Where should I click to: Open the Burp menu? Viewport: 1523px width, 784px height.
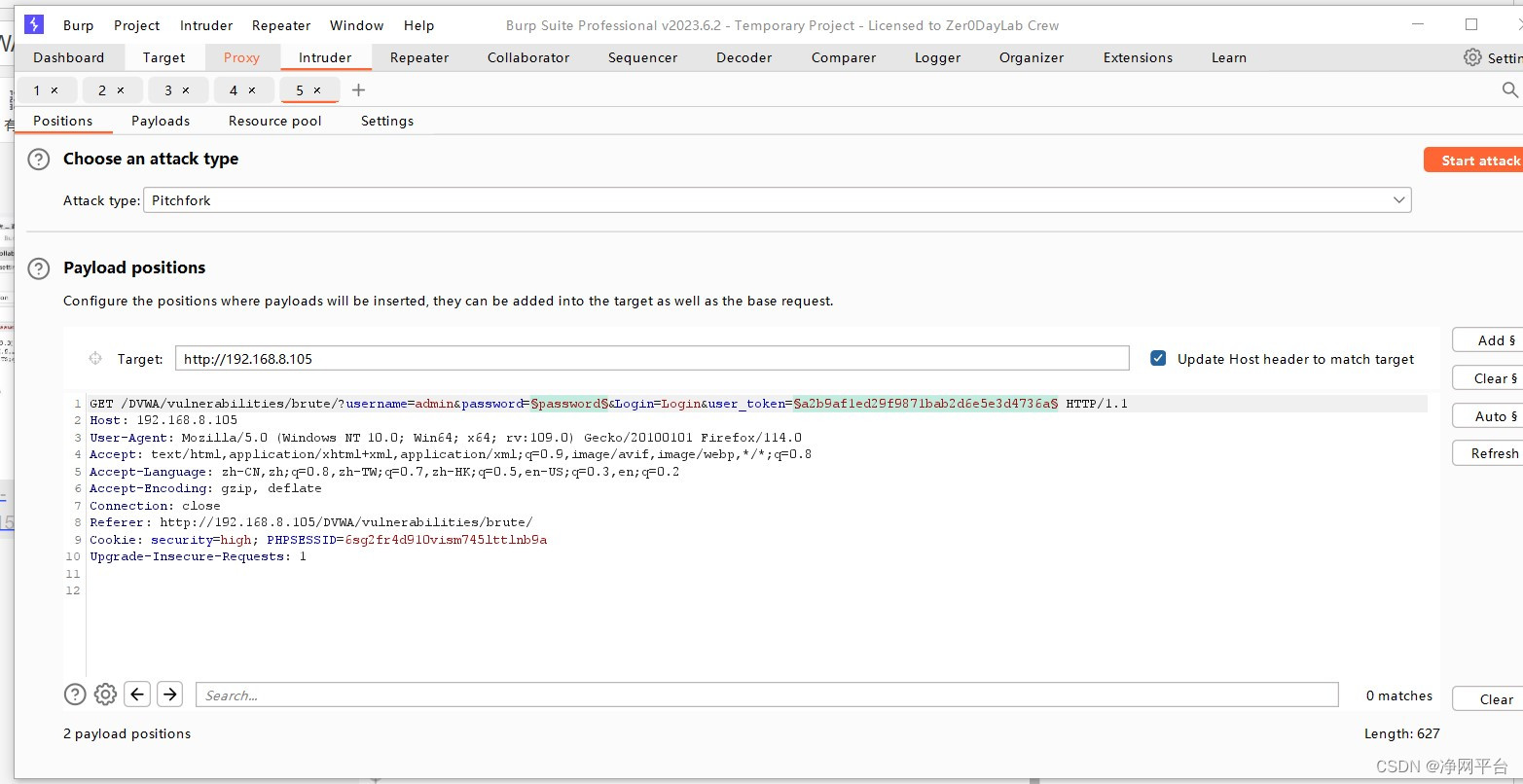click(x=78, y=25)
